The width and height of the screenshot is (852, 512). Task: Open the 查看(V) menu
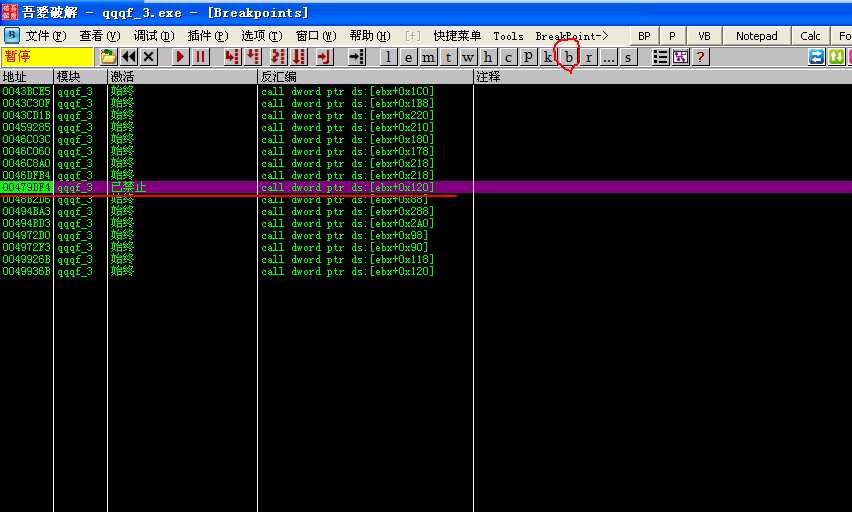coord(99,36)
